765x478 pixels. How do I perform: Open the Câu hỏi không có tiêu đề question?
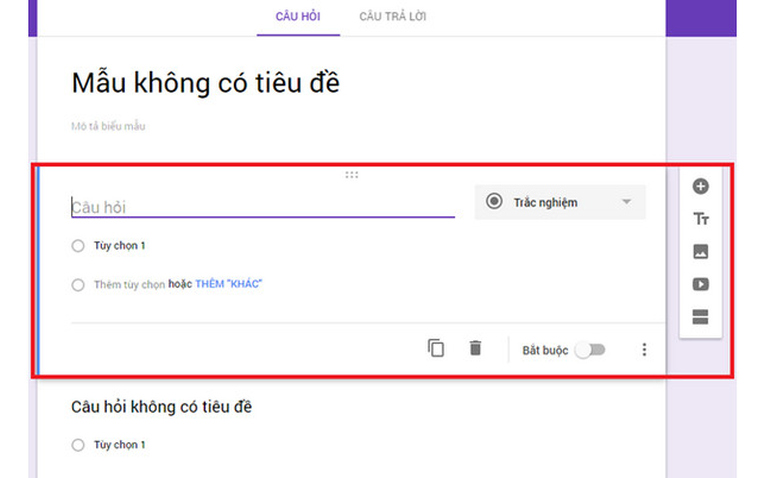(x=161, y=407)
